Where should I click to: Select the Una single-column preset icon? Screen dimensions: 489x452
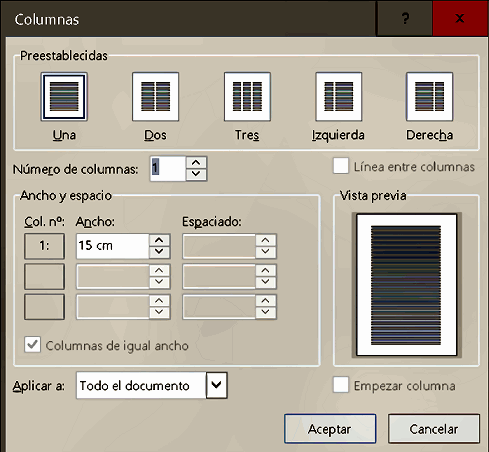64,97
